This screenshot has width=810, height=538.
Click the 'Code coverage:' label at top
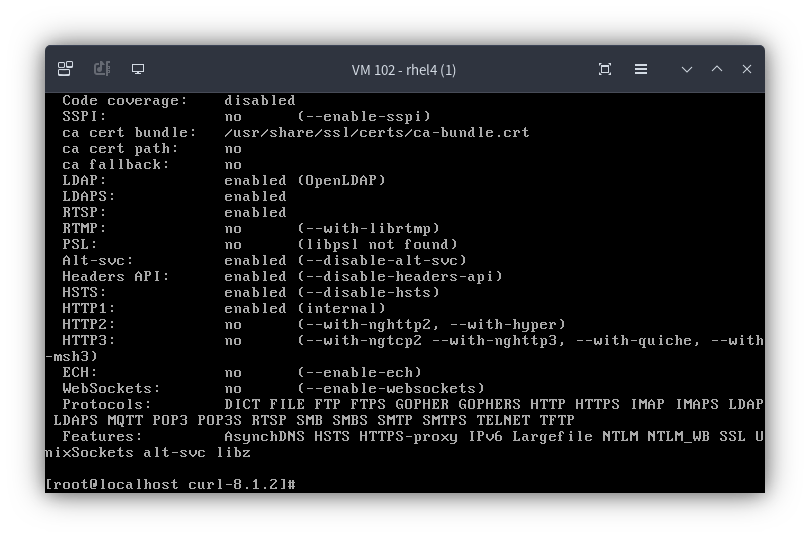click(124, 101)
